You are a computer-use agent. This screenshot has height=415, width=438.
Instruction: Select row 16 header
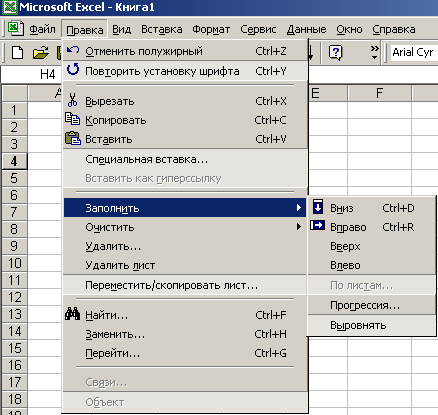click(14, 365)
